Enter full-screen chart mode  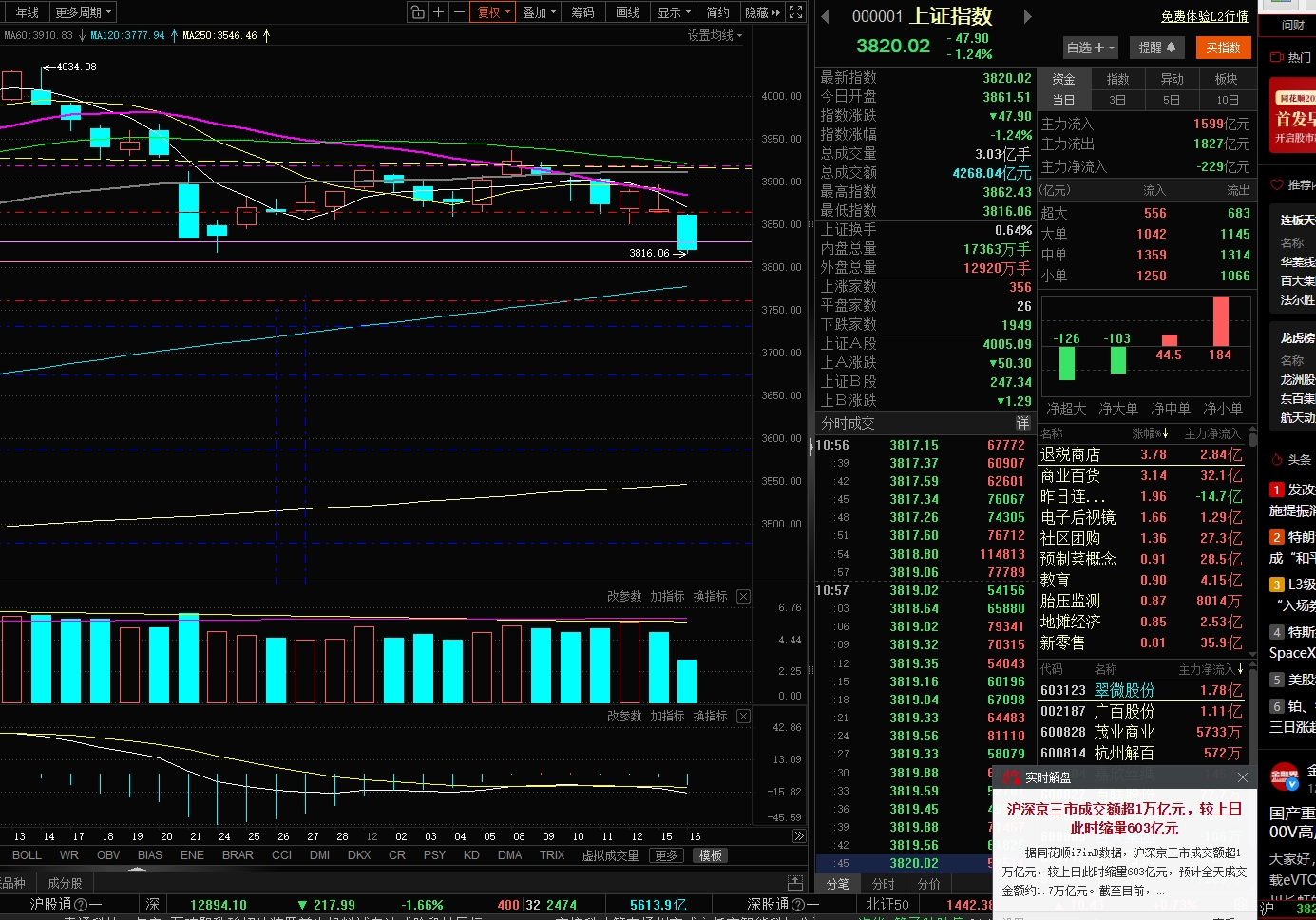(796, 12)
